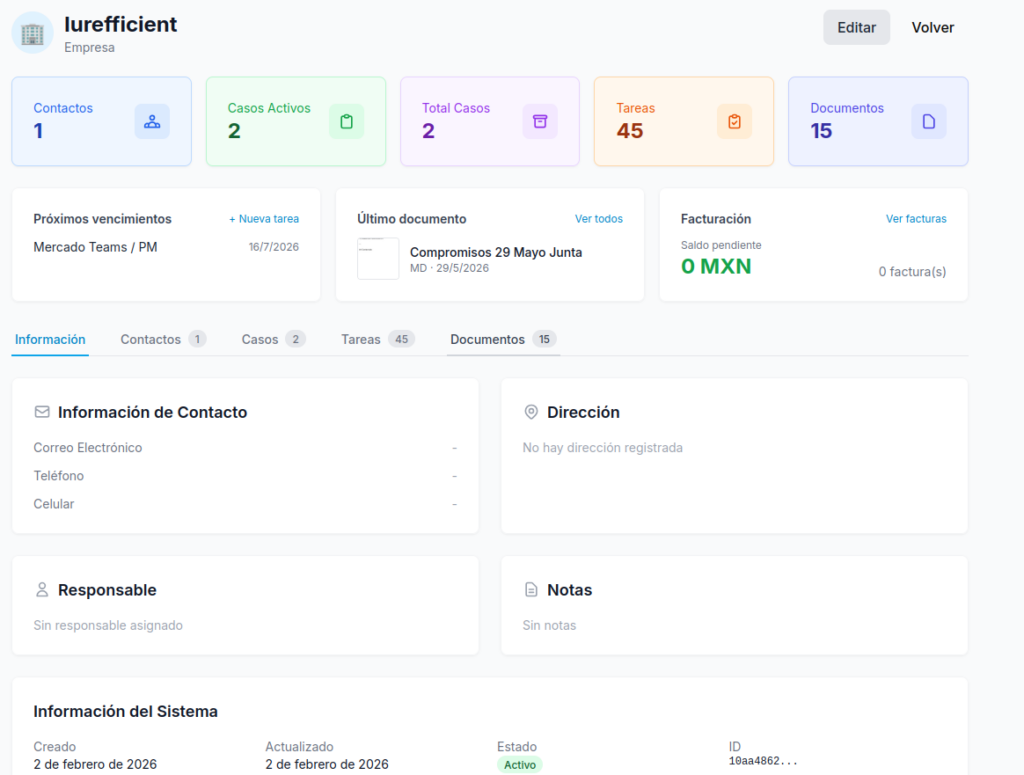This screenshot has height=775, width=1024.
Task: Click the Editar button
Action: coord(856,27)
